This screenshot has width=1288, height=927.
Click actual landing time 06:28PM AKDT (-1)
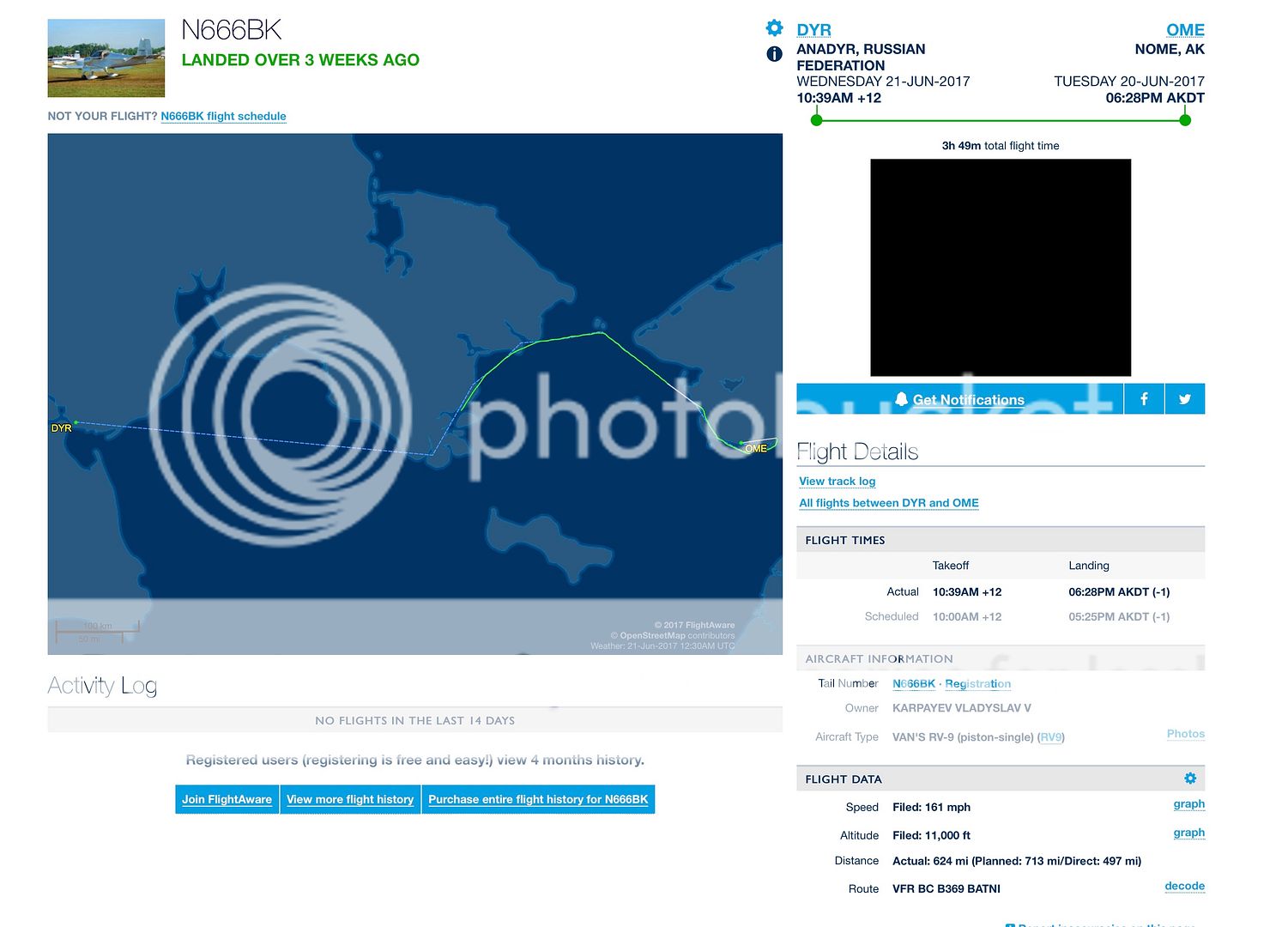click(x=1119, y=592)
